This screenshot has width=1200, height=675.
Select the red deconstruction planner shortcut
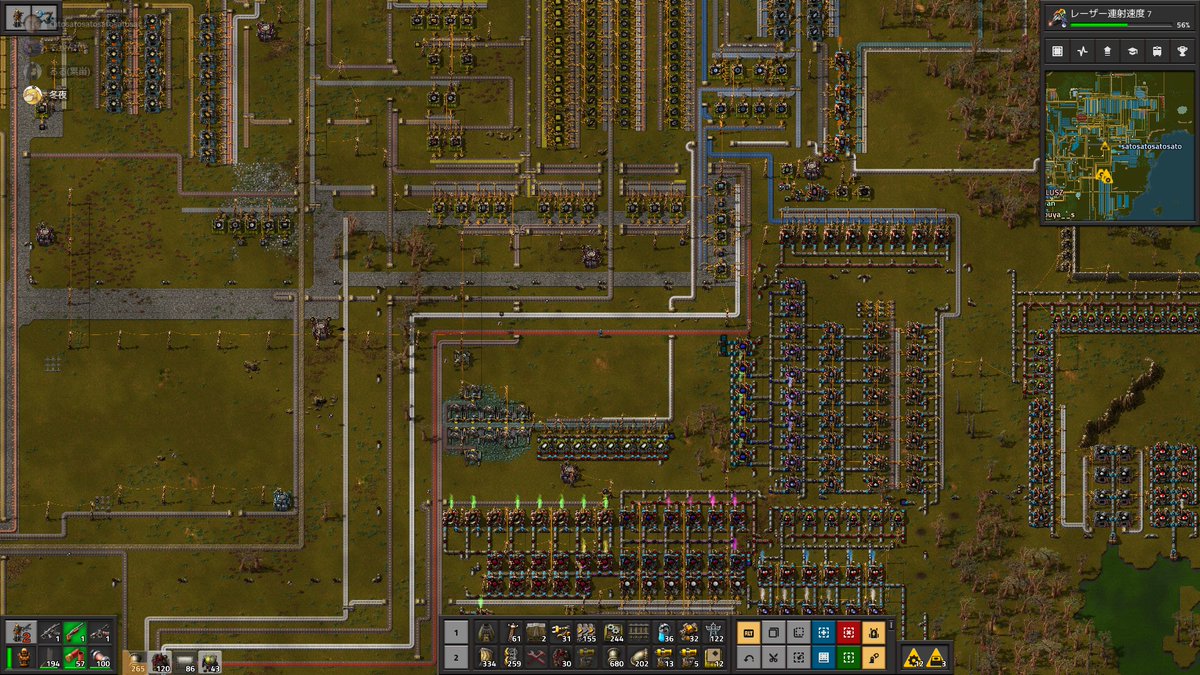point(847,632)
